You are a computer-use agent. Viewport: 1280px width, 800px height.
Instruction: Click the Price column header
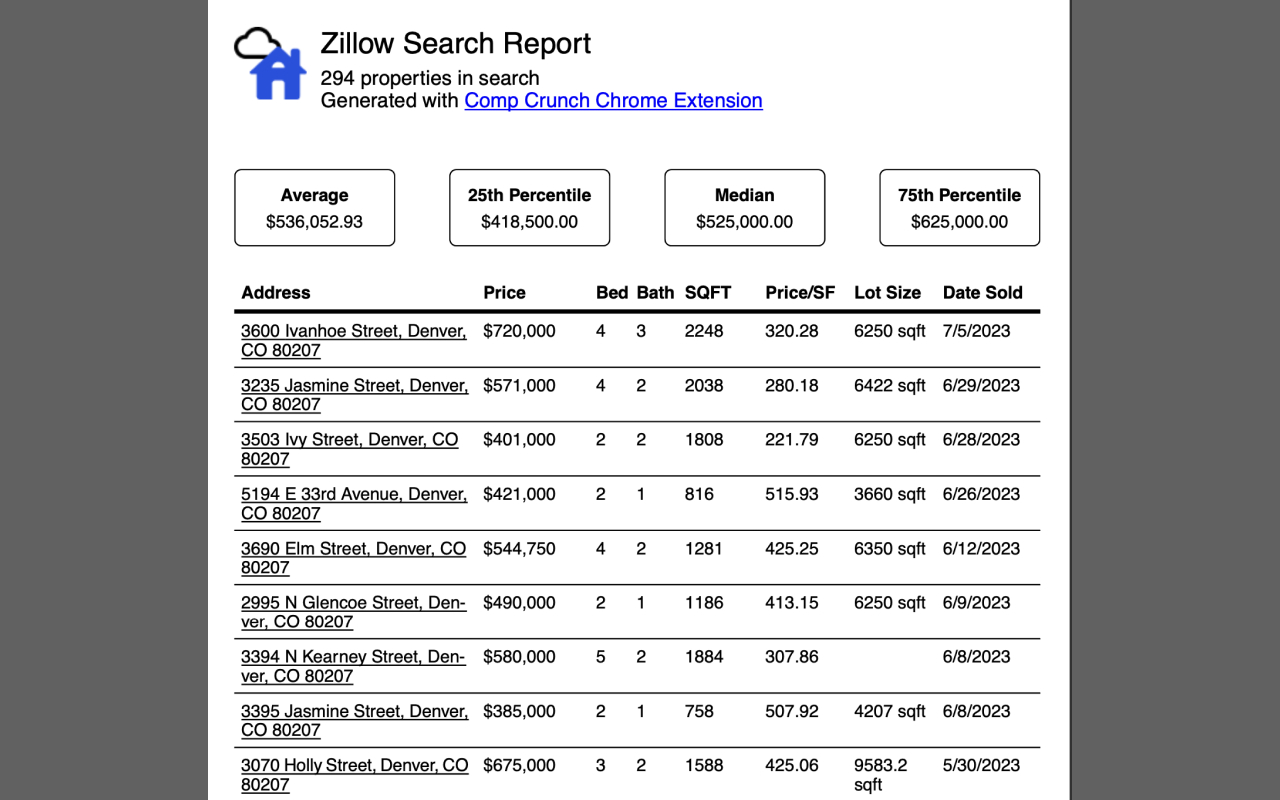[x=504, y=293]
